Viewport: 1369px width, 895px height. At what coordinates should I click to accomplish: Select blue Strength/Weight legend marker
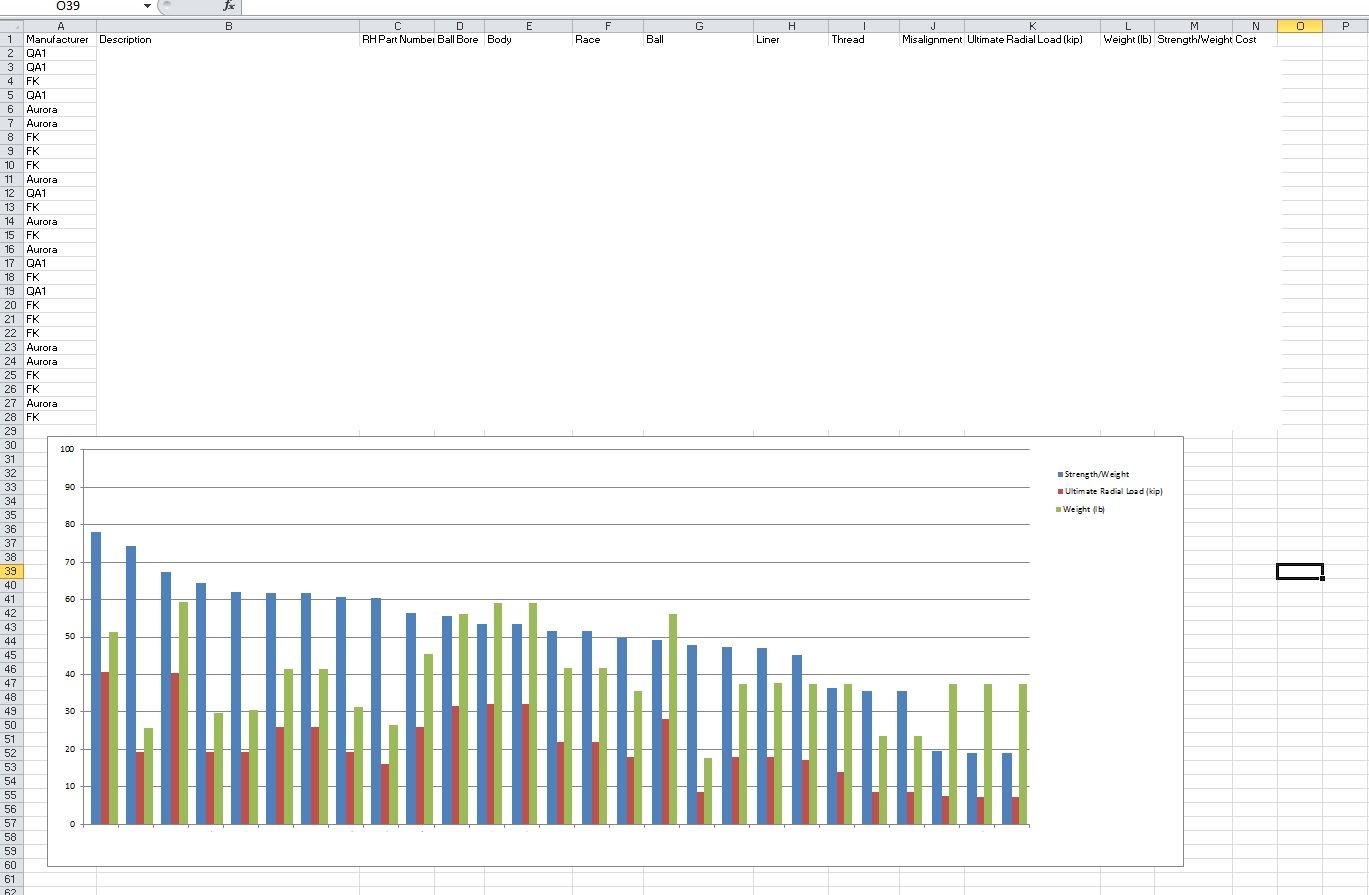click(1060, 474)
